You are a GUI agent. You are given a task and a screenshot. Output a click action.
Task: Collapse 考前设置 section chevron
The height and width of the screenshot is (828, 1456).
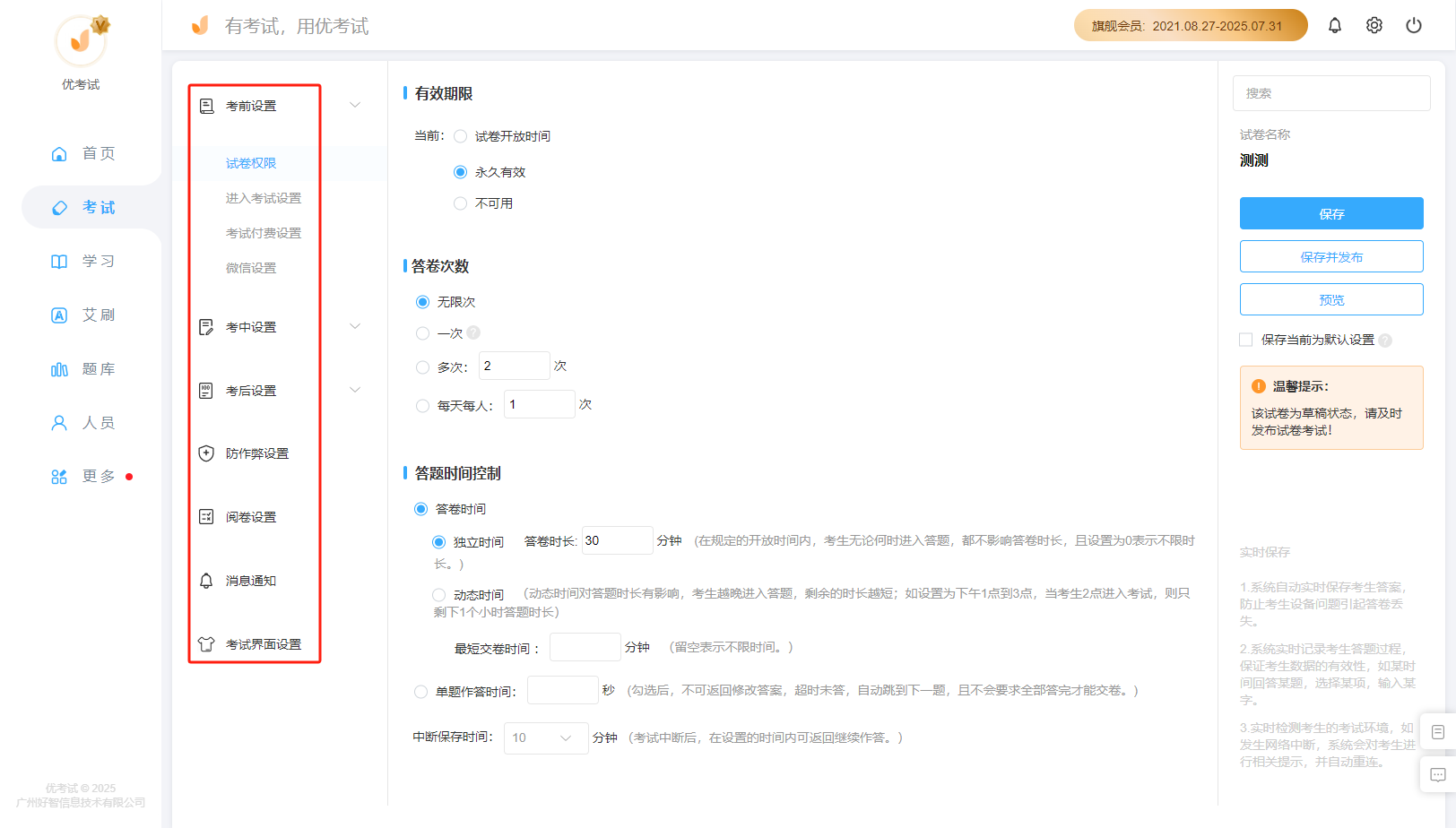[355, 106]
